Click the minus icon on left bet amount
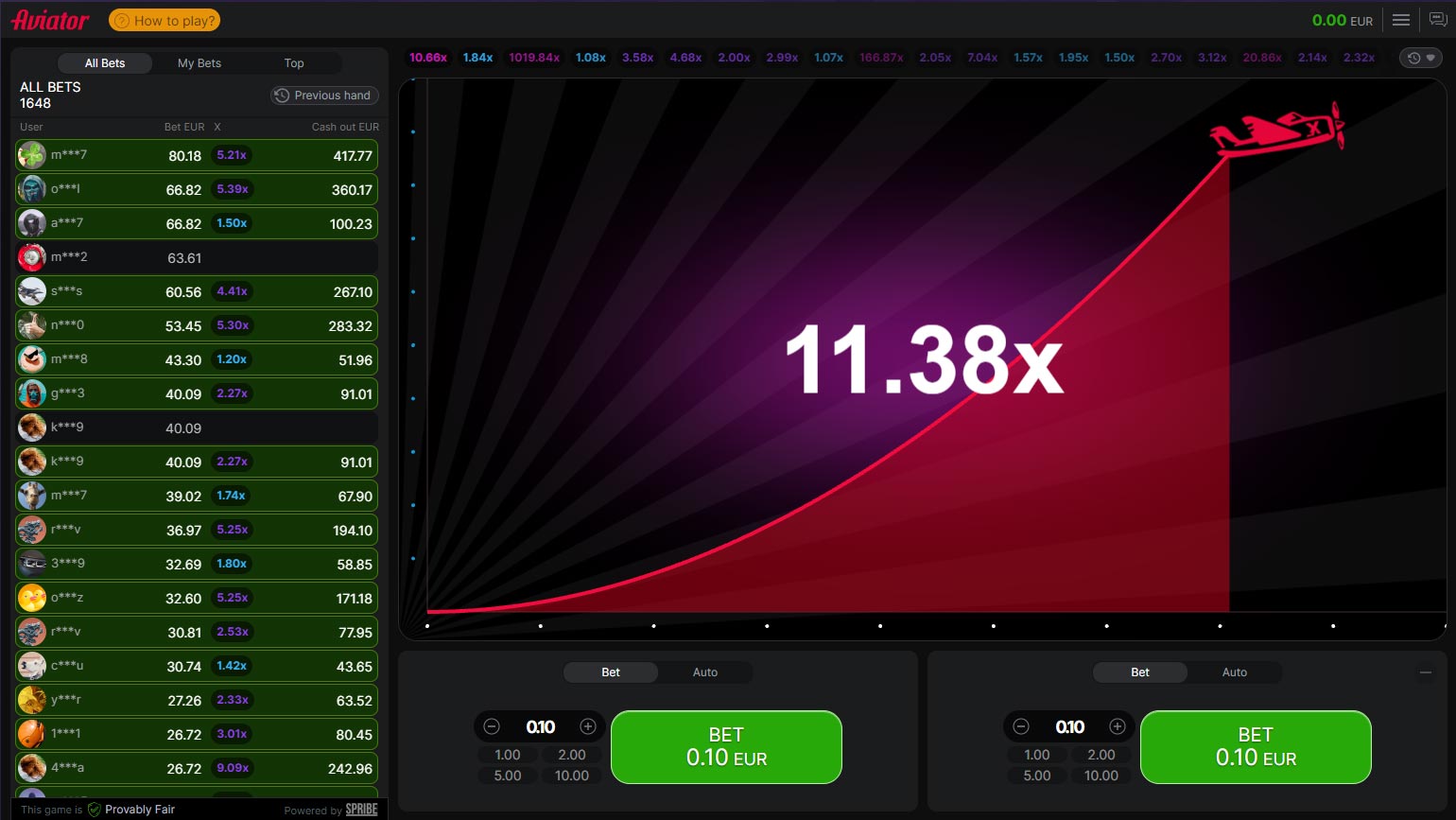The height and width of the screenshot is (820, 1456). tap(492, 726)
